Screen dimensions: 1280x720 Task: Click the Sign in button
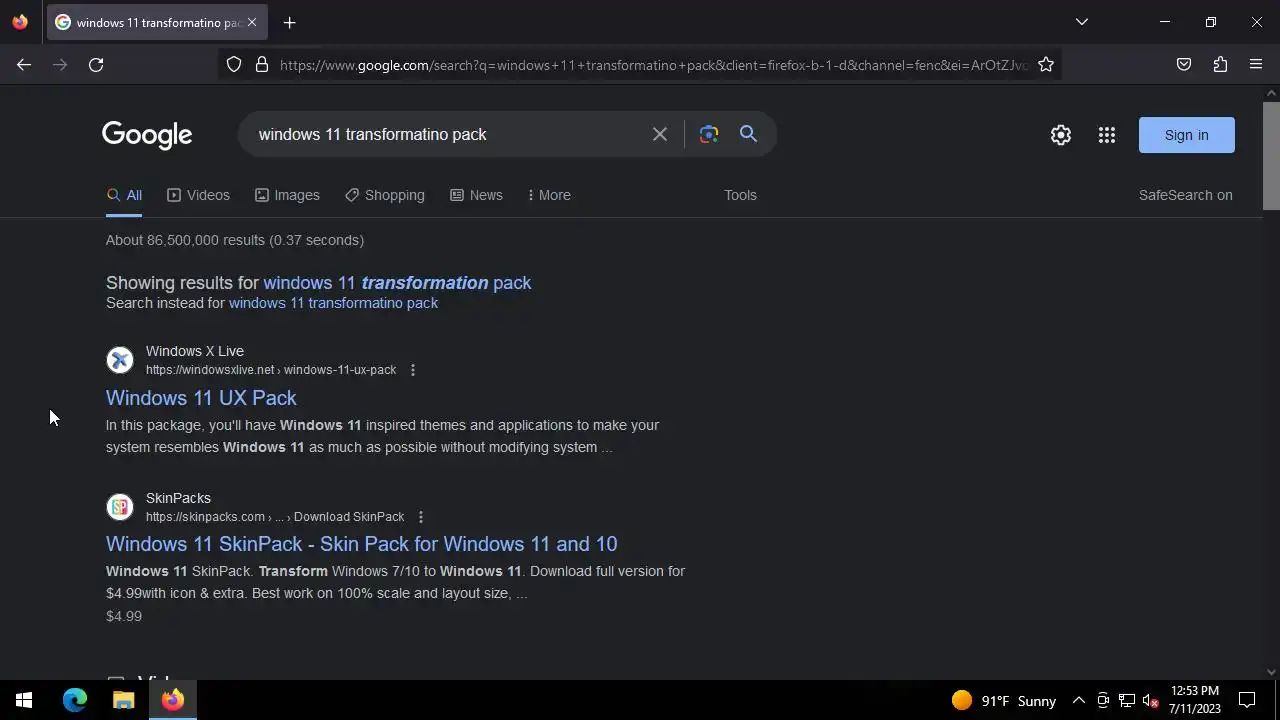click(x=1187, y=135)
